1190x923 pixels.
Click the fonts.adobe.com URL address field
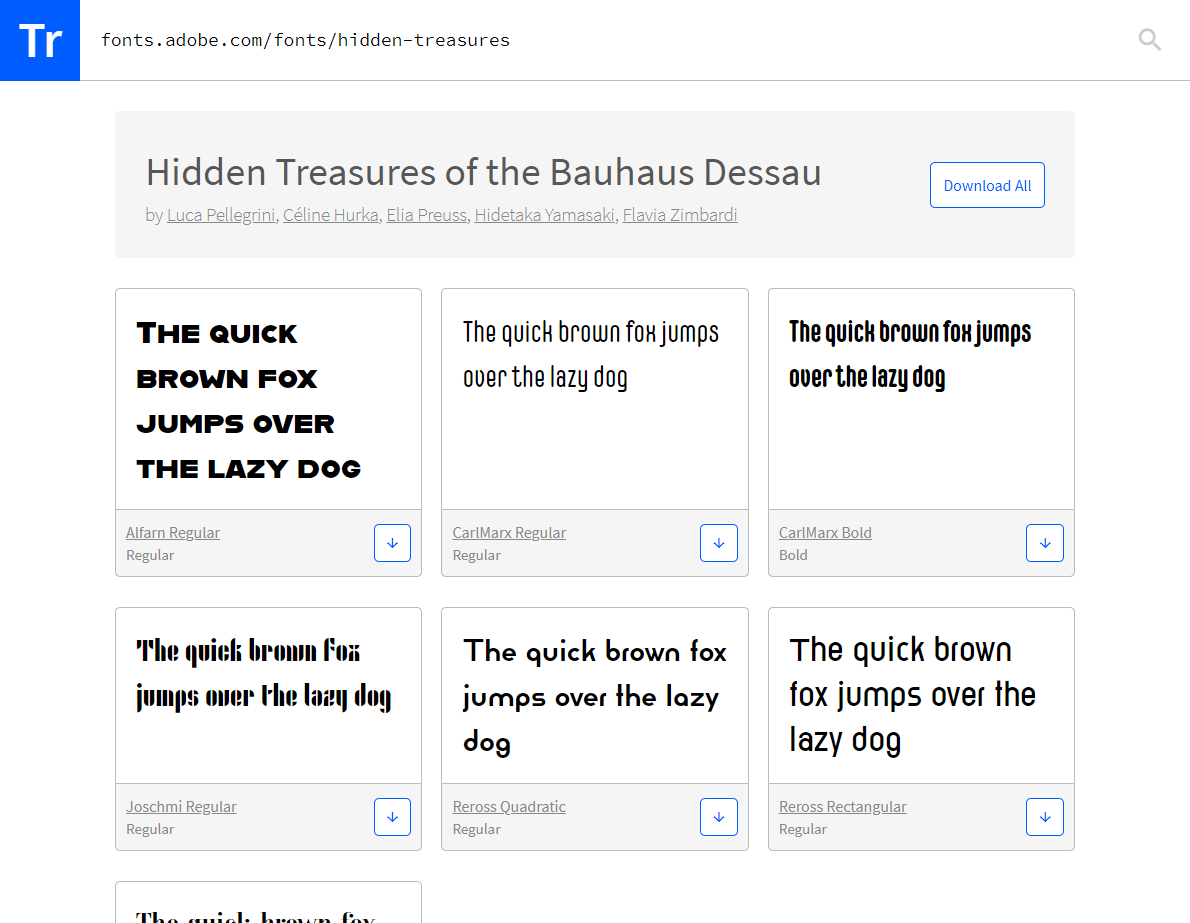pos(305,40)
